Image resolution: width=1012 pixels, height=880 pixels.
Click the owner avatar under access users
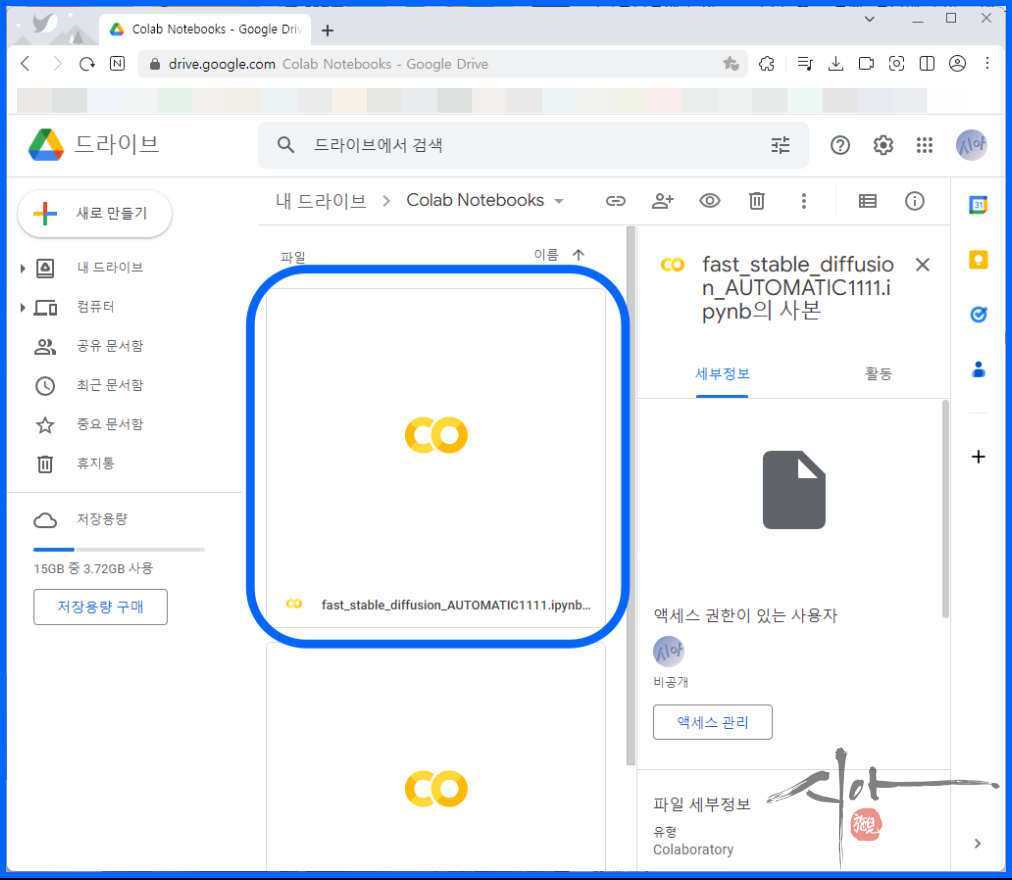pos(669,651)
